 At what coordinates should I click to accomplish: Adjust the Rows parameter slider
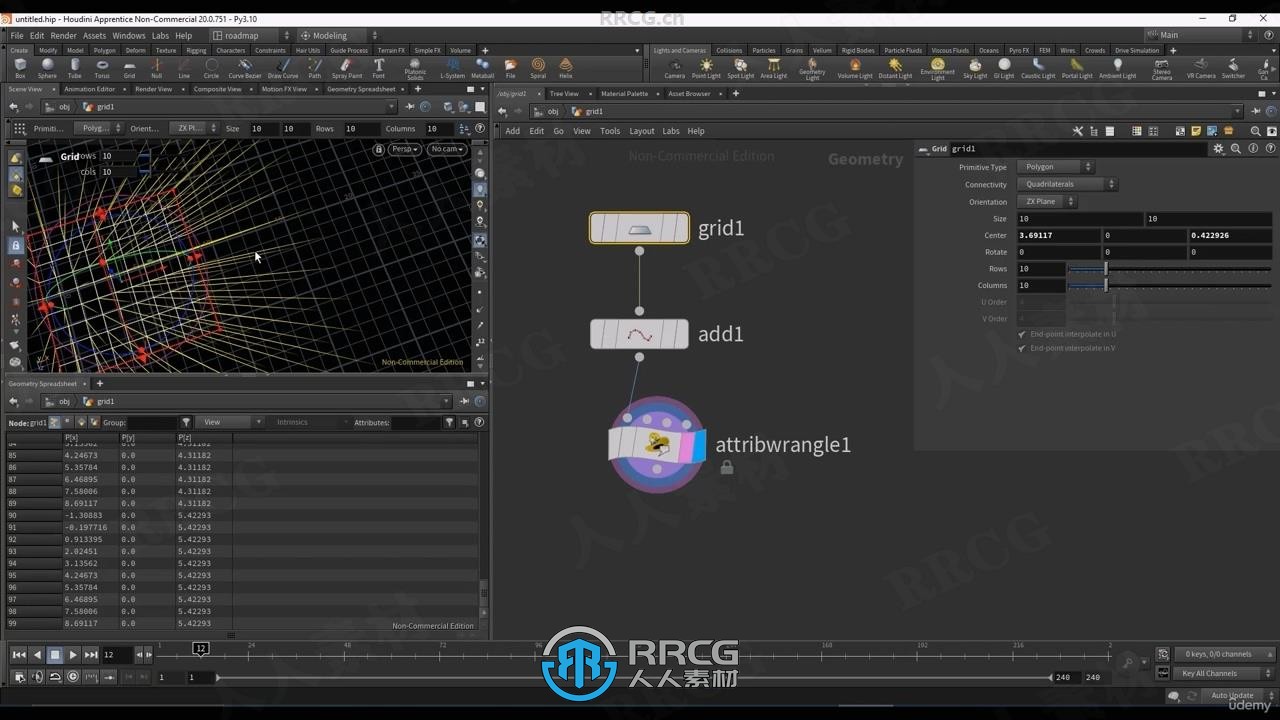click(1169, 269)
